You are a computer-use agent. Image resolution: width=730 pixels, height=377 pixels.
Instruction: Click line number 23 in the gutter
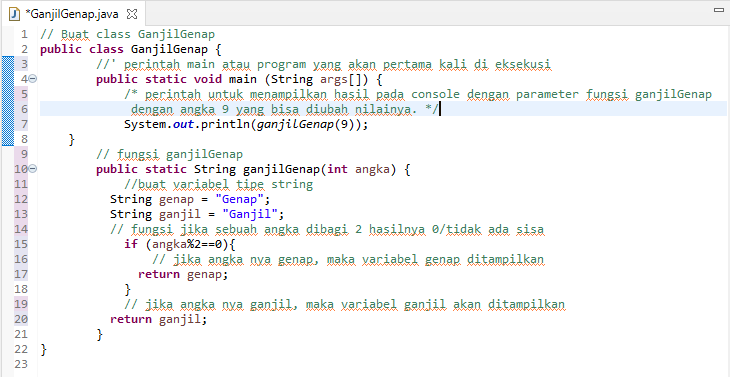[x=21, y=364]
